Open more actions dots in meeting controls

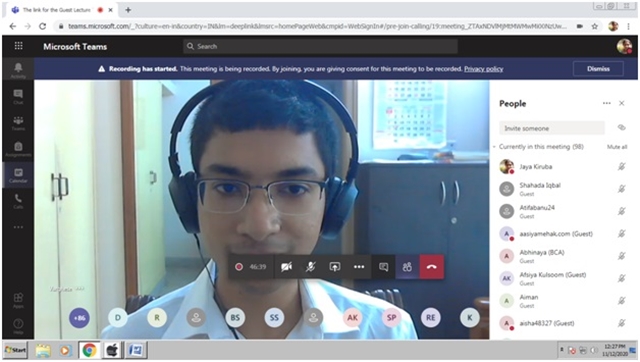[359, 267]
